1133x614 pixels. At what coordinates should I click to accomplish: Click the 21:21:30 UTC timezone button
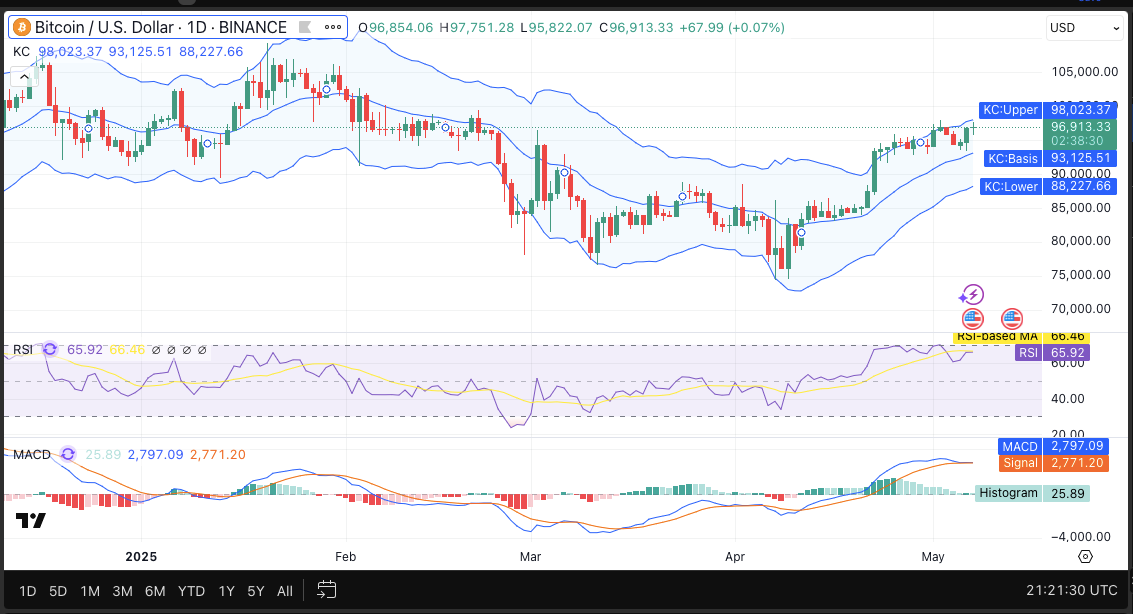click(x=1072, y=590)
